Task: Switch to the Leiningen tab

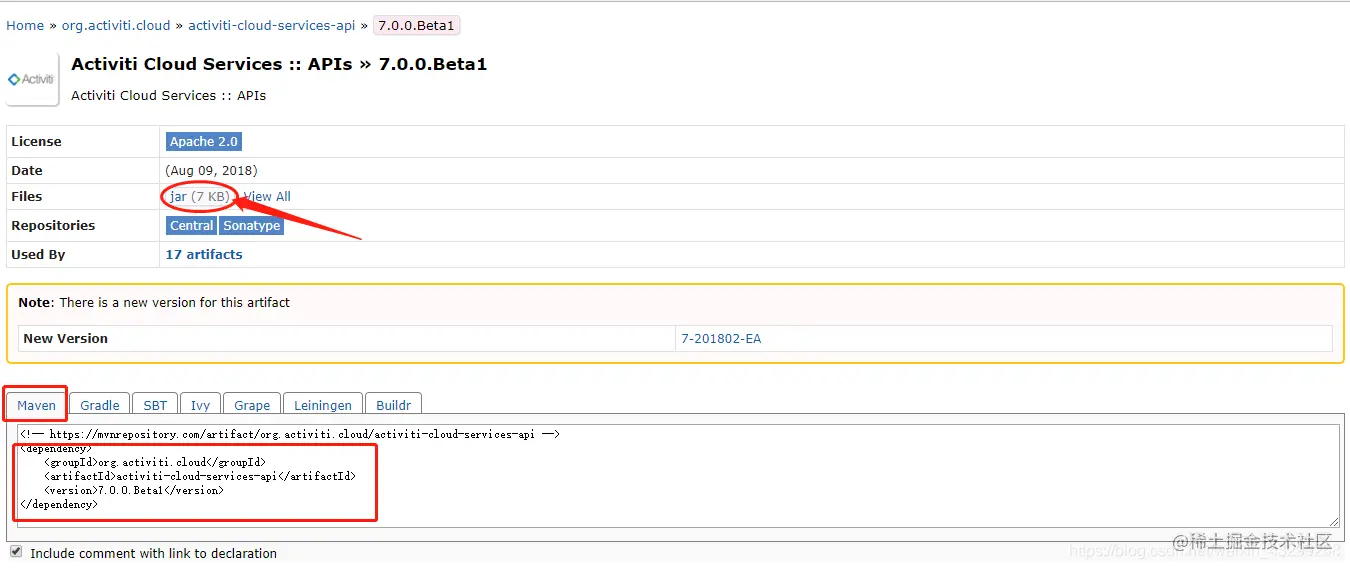Action: pos(323,405)
